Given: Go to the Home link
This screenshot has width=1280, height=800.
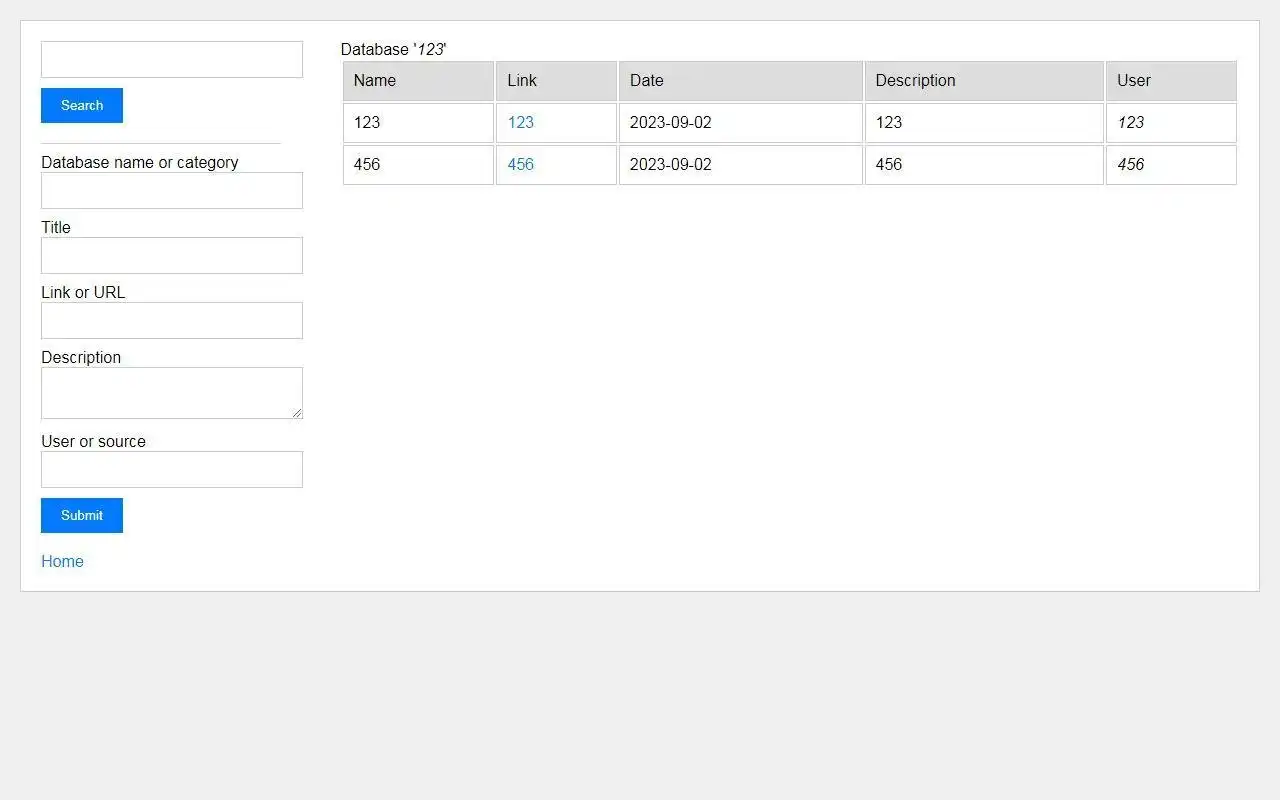Looking at the screenshot, I should (62, 561).
